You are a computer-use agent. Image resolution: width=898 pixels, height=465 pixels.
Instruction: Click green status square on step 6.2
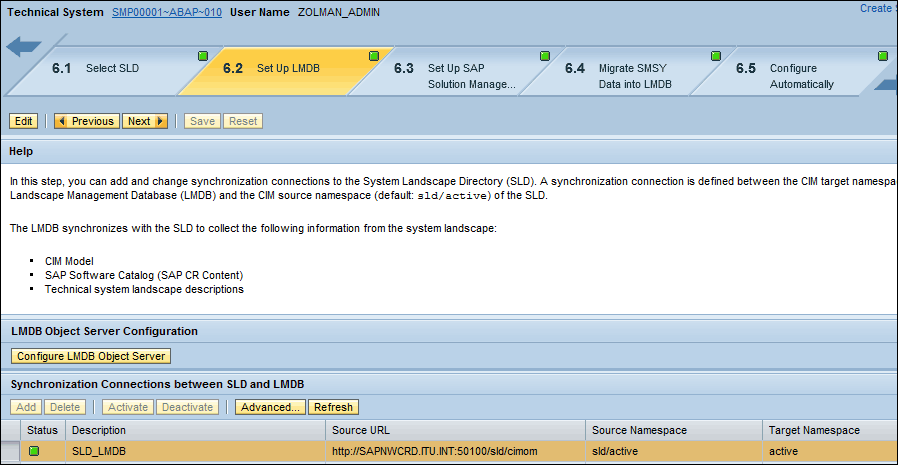pos(374,55)
